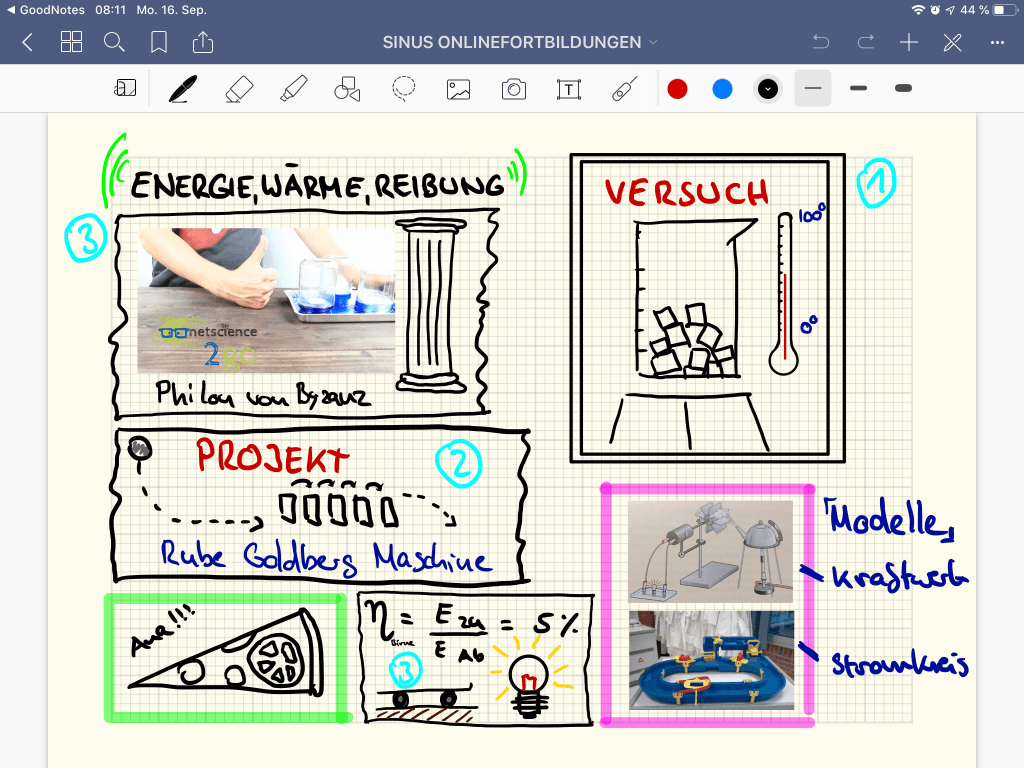
Task: Select the thinnest stroke width
Action: coord(813,89)
